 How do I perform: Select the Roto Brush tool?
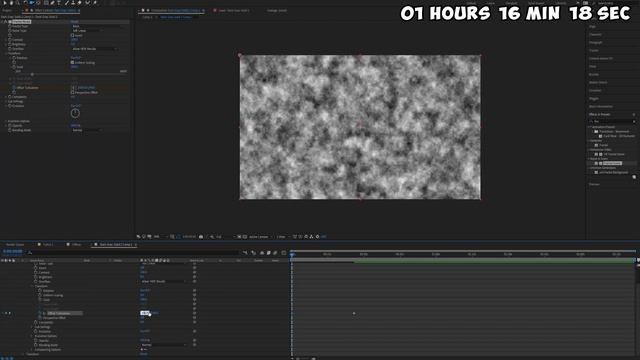coord(87,3)
